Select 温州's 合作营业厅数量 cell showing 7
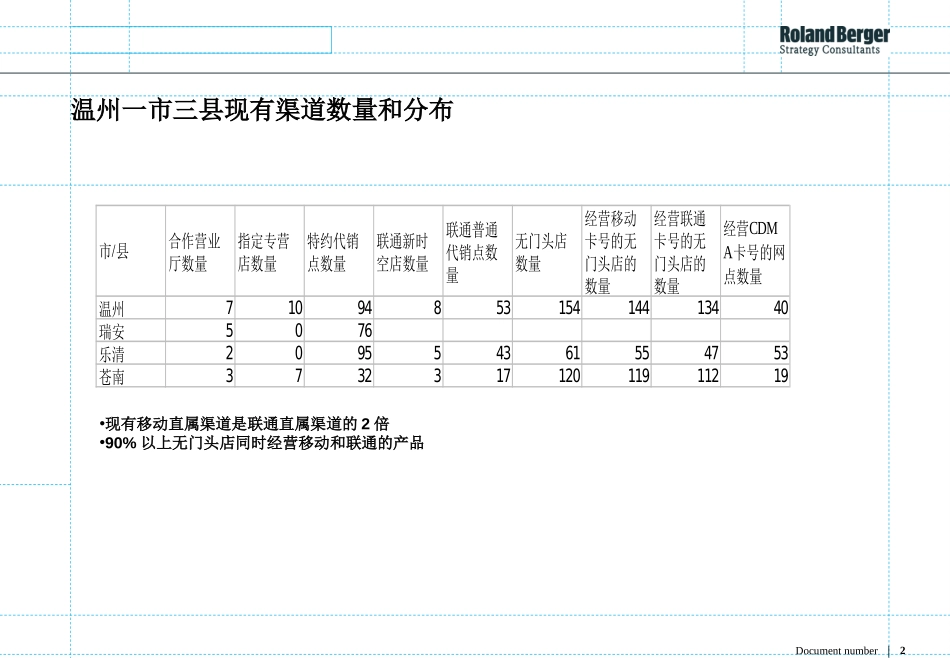The image size is (950, 658). 200,308
